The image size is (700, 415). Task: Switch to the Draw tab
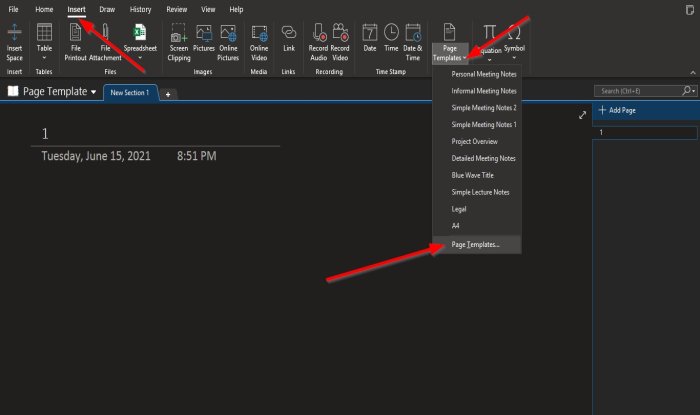107,9
